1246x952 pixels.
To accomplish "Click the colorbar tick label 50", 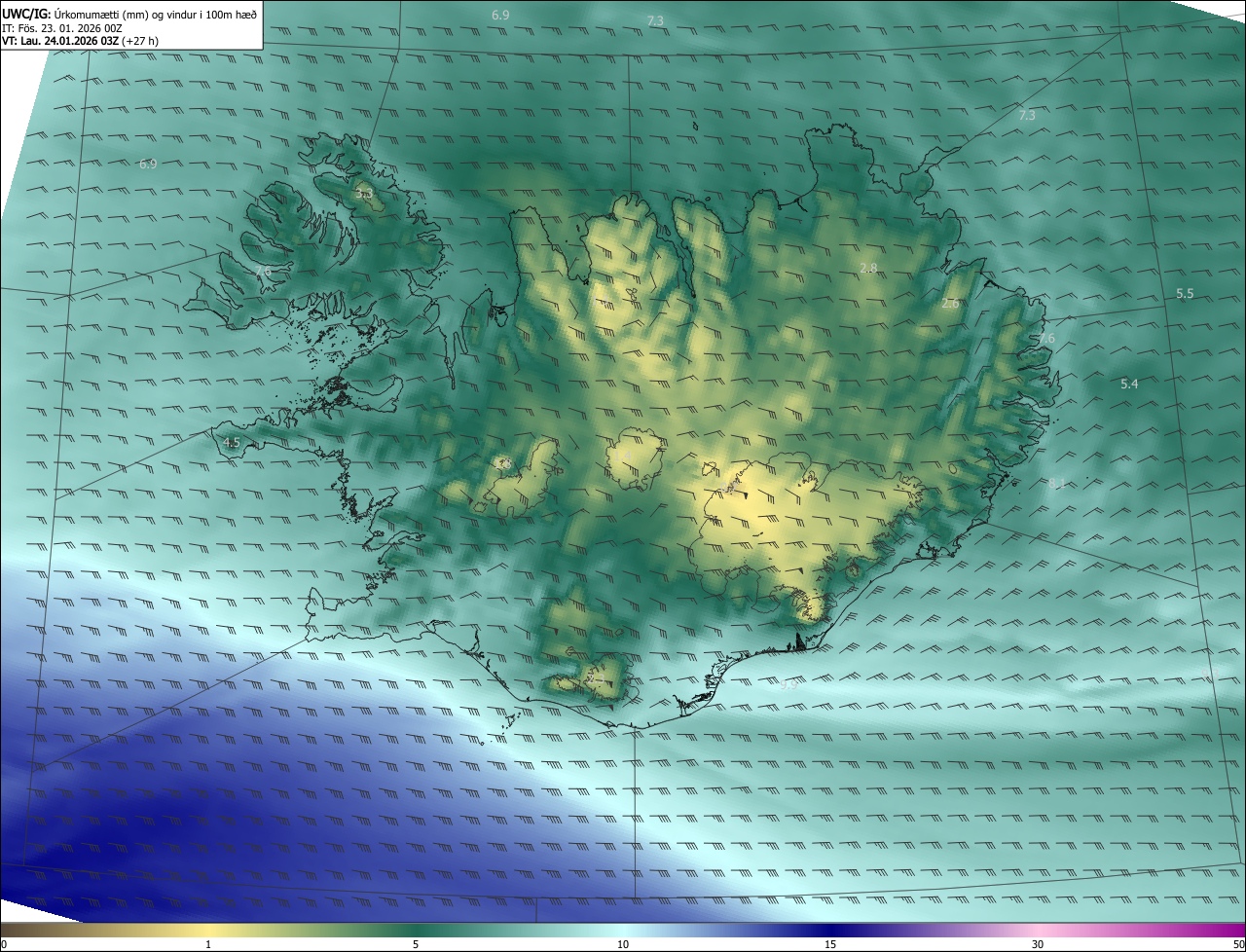I will click(1238, 944).
